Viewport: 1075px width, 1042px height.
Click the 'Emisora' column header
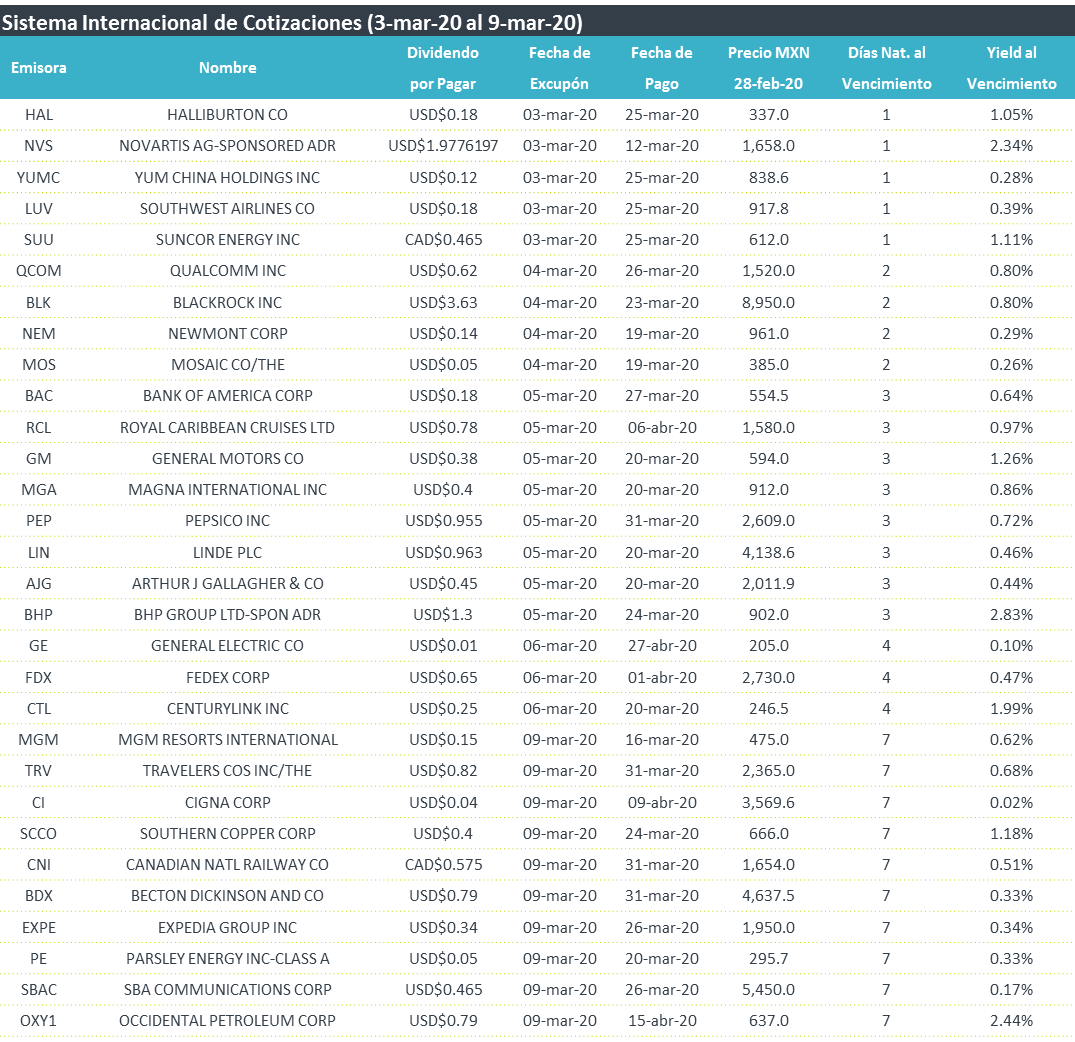click(x=38, y=68)
